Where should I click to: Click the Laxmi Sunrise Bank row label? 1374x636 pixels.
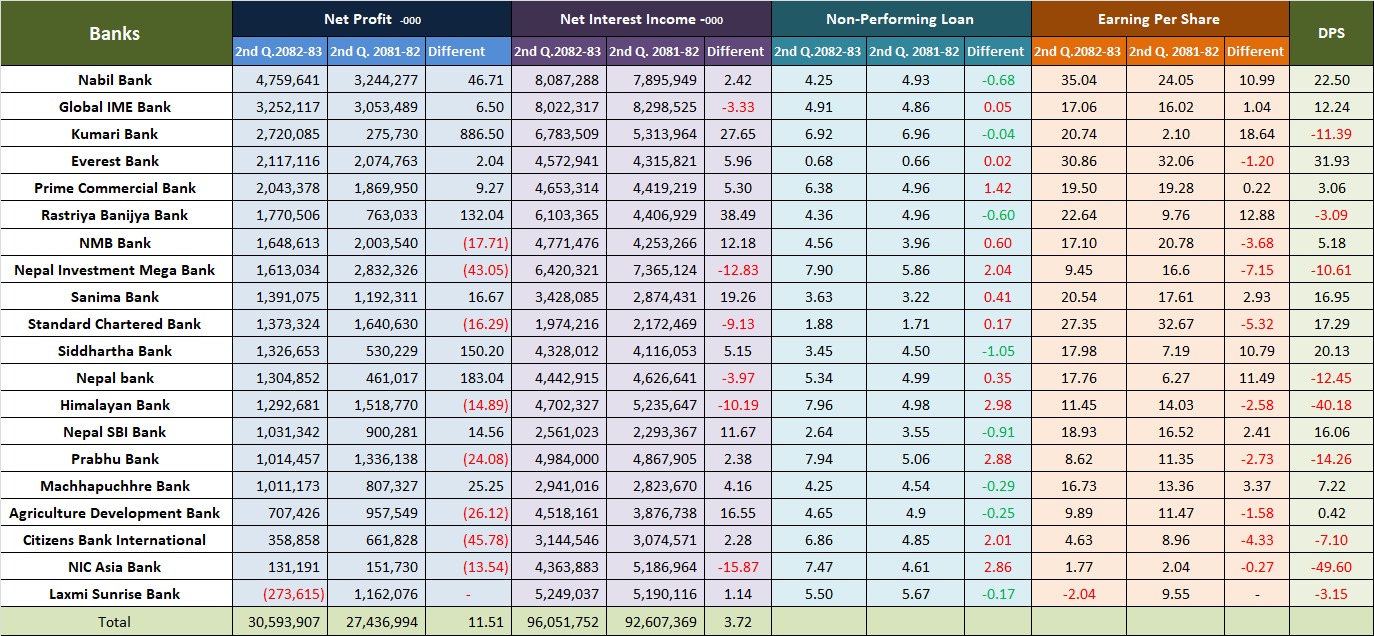(115, 594)
